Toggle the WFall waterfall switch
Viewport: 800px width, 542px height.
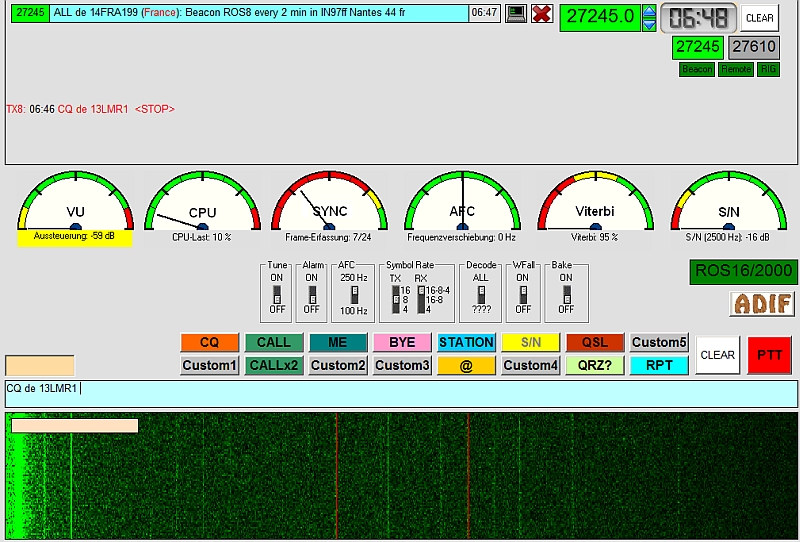(521, 293)
